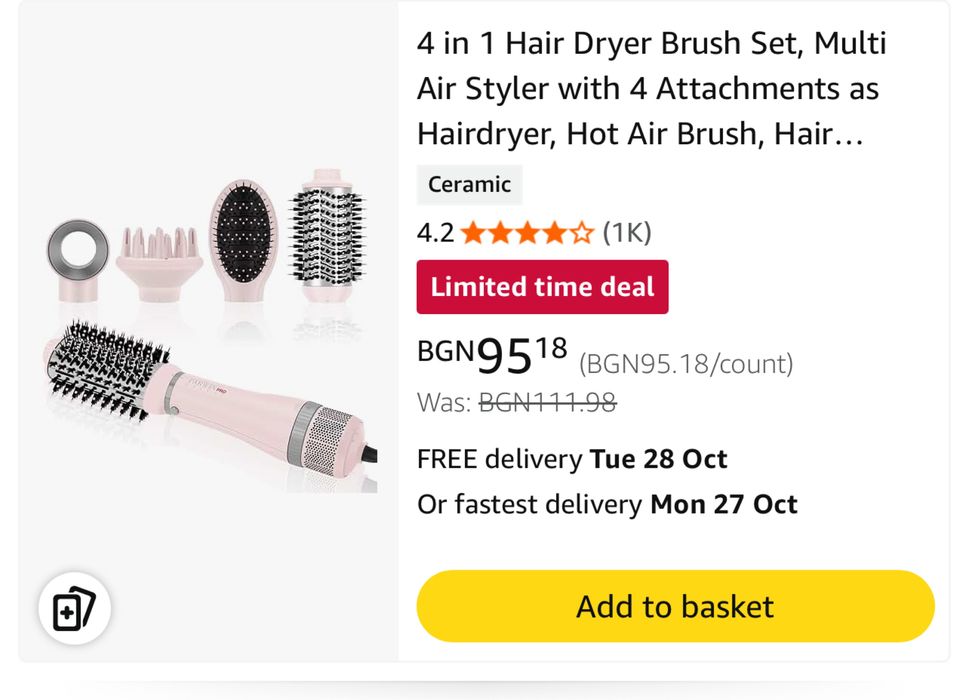Click the fastest delivery Mon 27 Oct text
The width and height of the screenshot is (969, 700).
point(607,504)
